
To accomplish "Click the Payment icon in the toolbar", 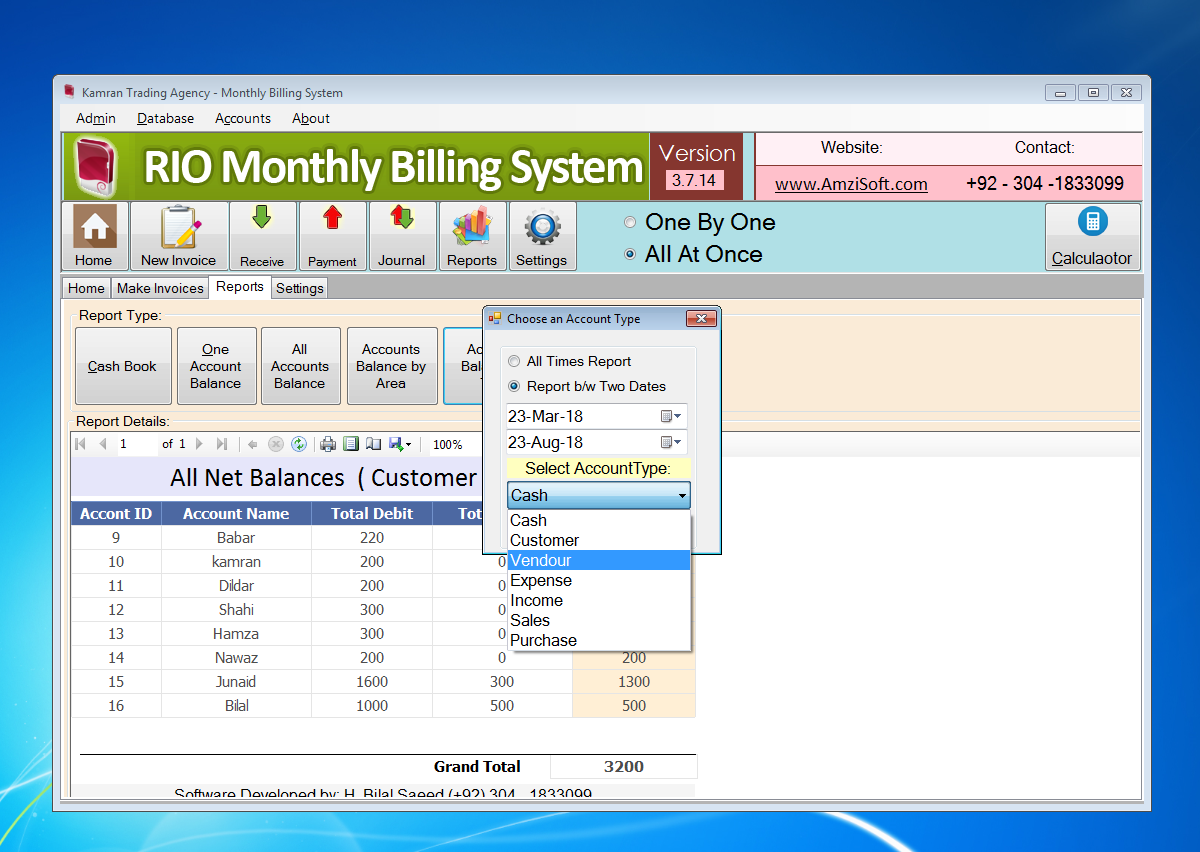I will coord(332,236).
